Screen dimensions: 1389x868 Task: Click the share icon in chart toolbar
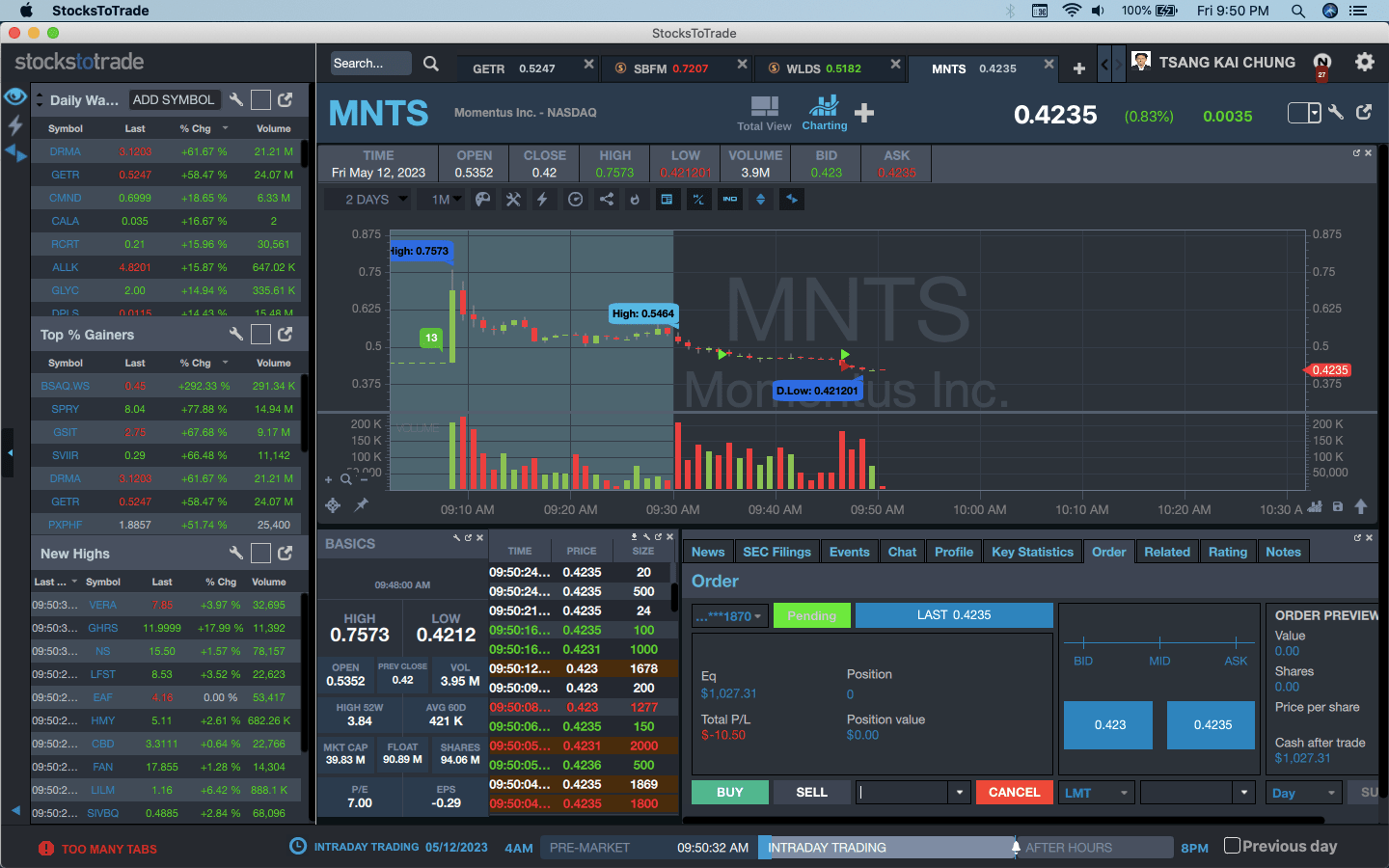click(x=606, y=200)
